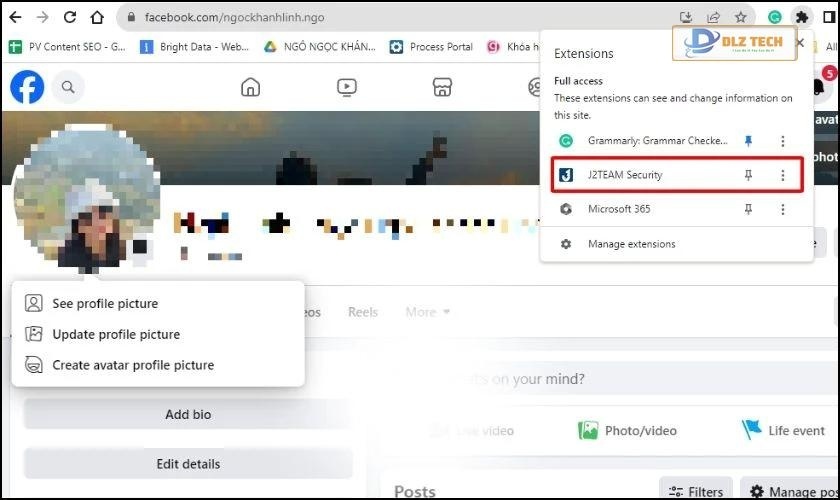The image size is (840, 500).
Task: Click the Chrome Extensions puzzle icon
Action: coord(801,17)
